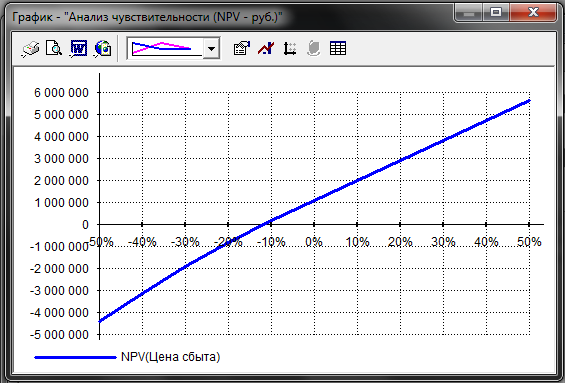Maximize the График window
The width and height of the screenshot is (565, 383).
496,13
